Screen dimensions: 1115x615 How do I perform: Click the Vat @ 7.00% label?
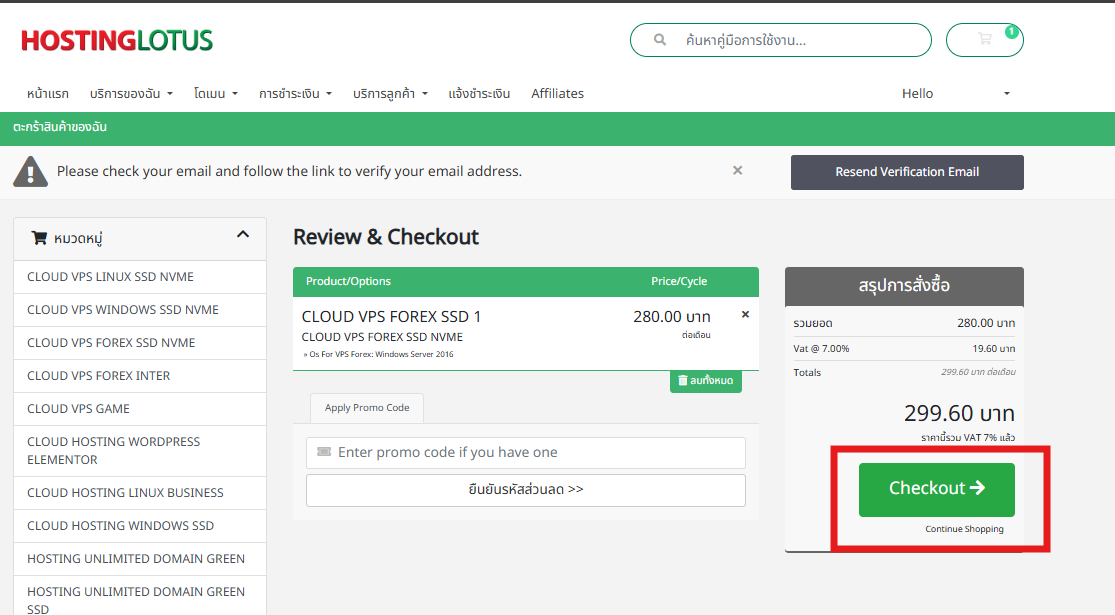(821, 348)
